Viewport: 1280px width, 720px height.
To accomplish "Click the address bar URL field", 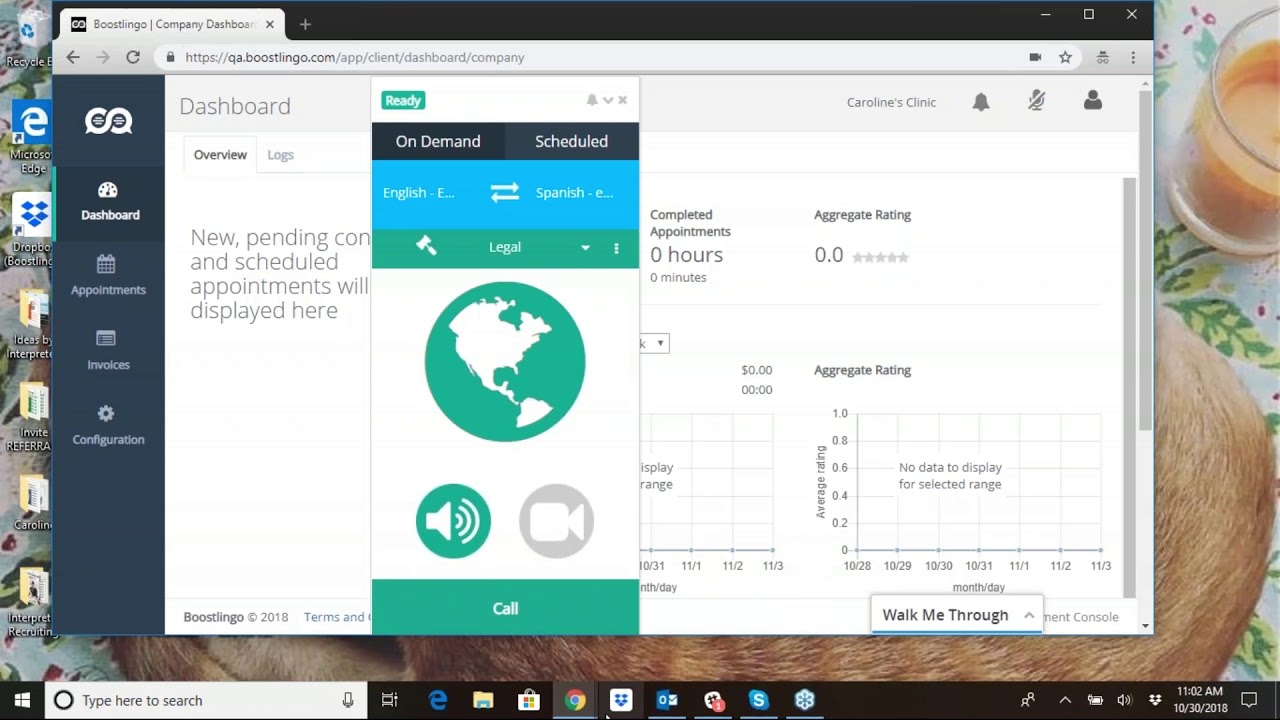I will pyautogui.click(x=600, y=57).
